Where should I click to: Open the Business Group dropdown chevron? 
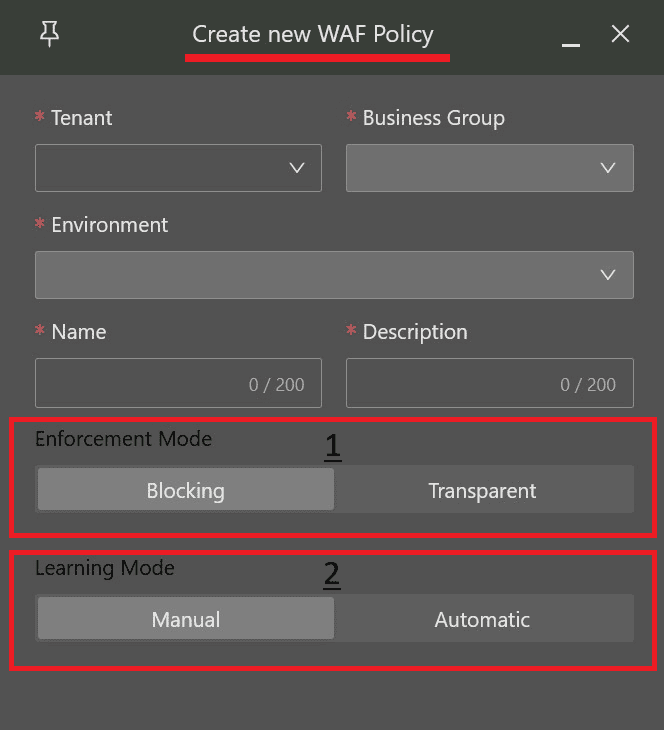point(608,168)
